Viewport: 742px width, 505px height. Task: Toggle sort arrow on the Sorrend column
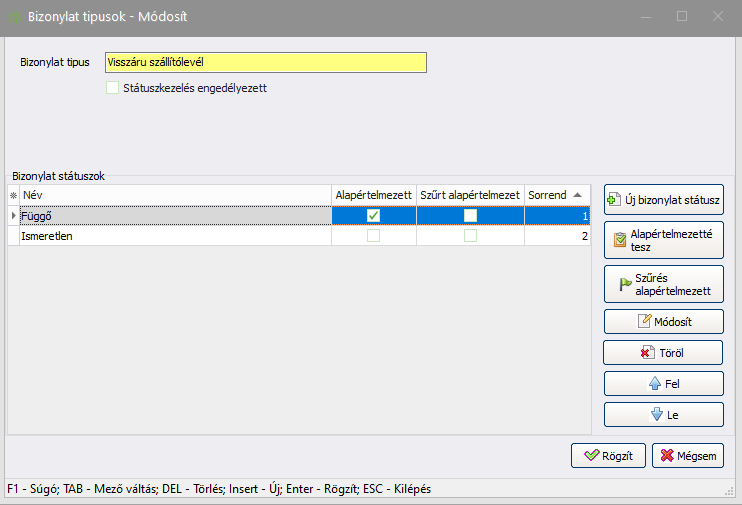578,194
